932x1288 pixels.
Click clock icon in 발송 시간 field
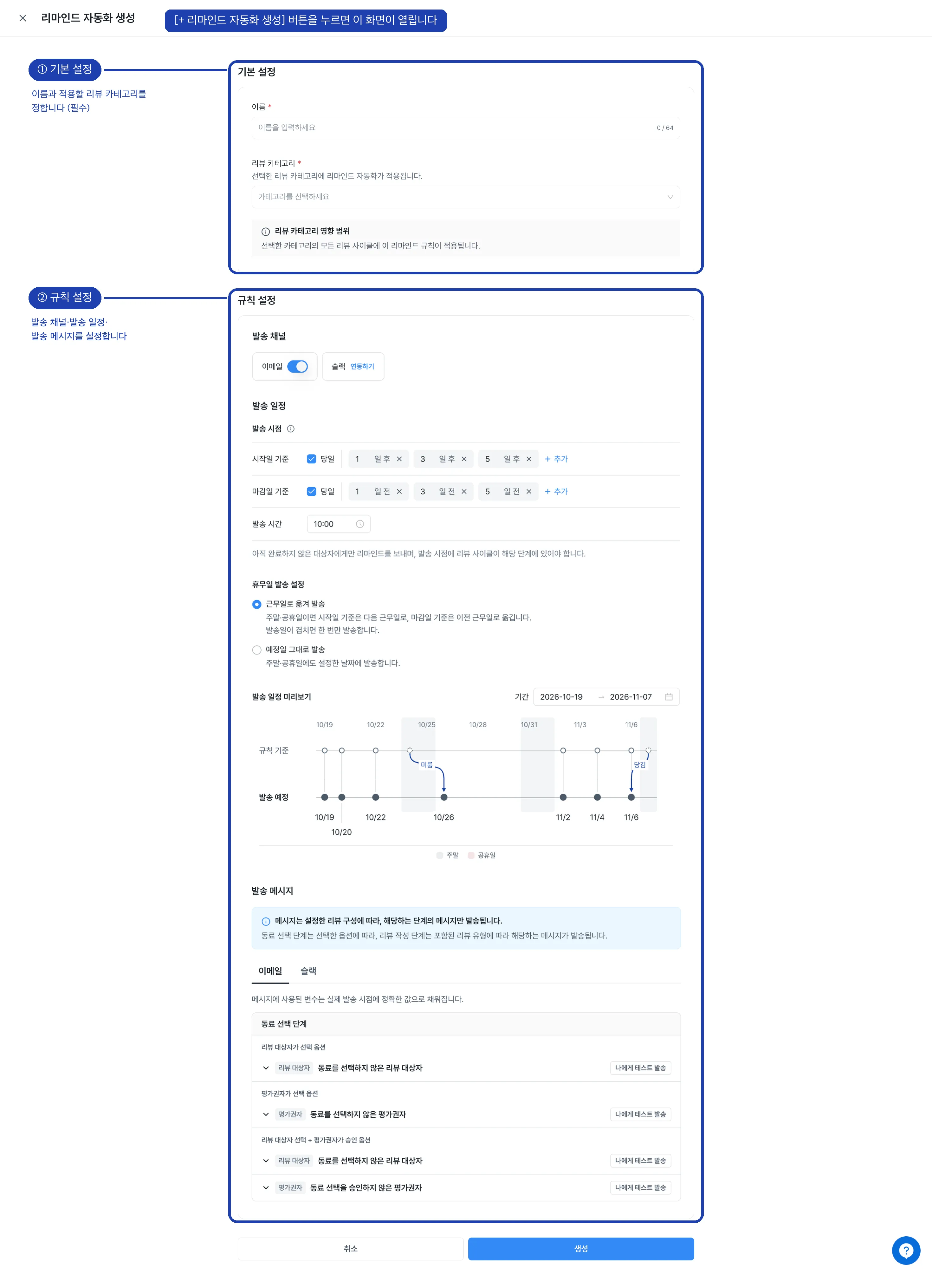(x=360, y=524)
